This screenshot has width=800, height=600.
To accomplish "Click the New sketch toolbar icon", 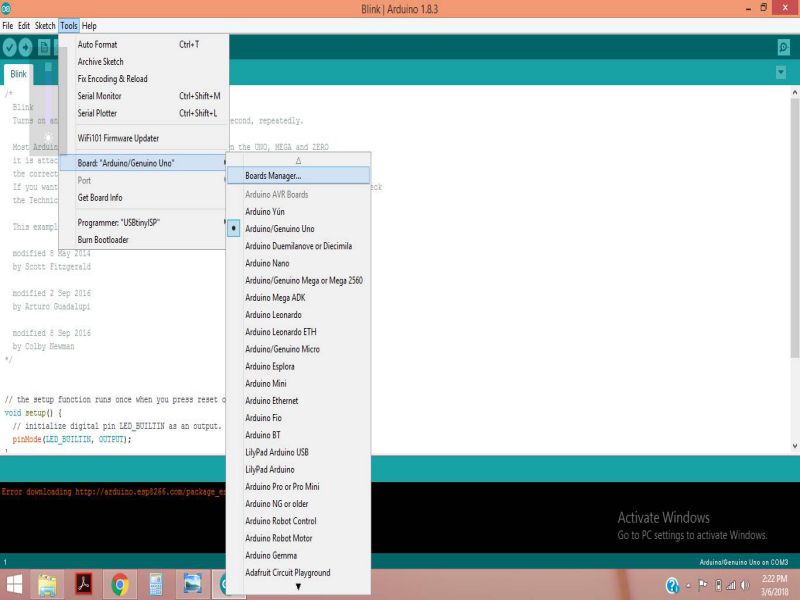I will pos(44,47).
